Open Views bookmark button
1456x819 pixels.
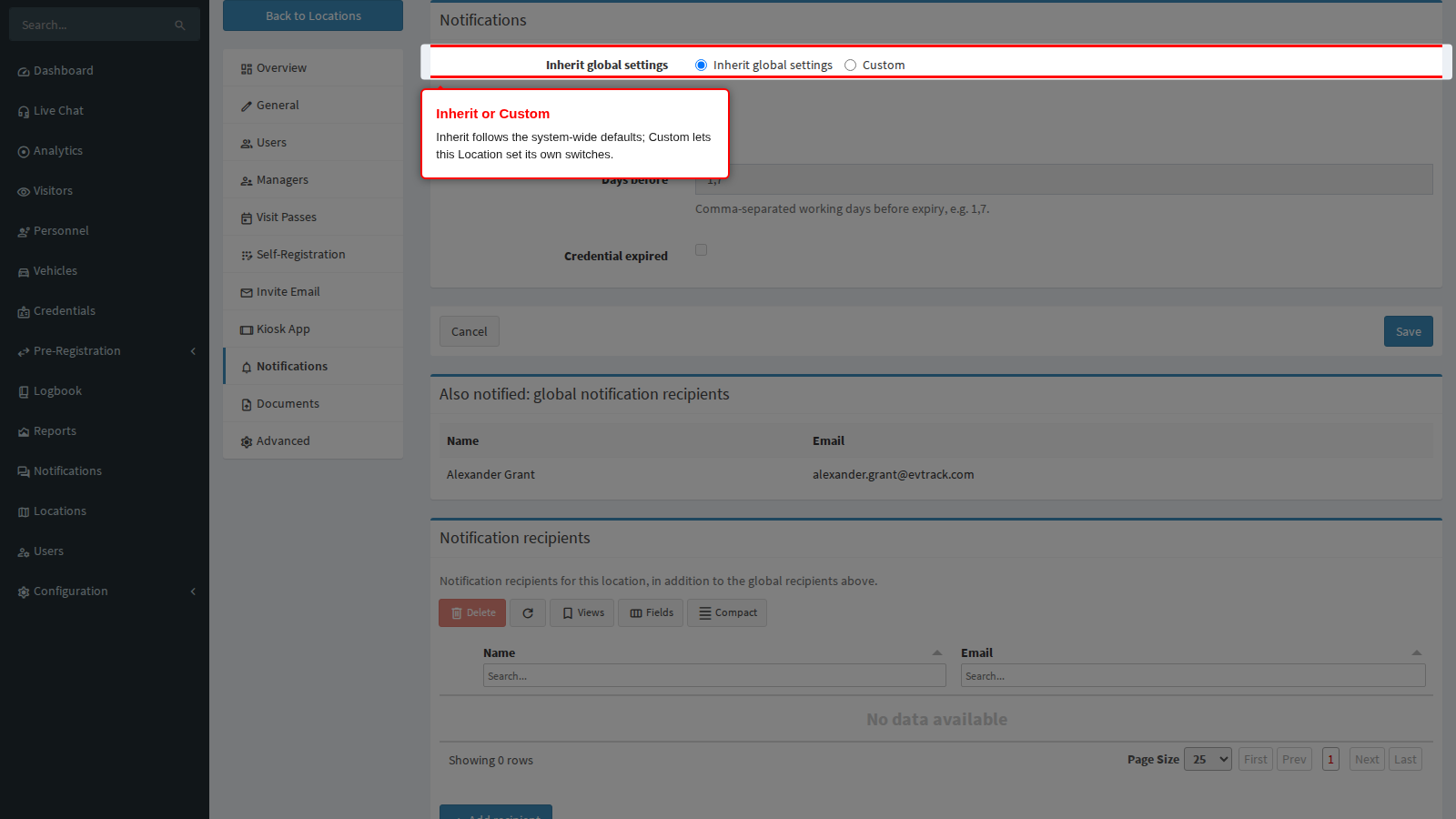582,613
